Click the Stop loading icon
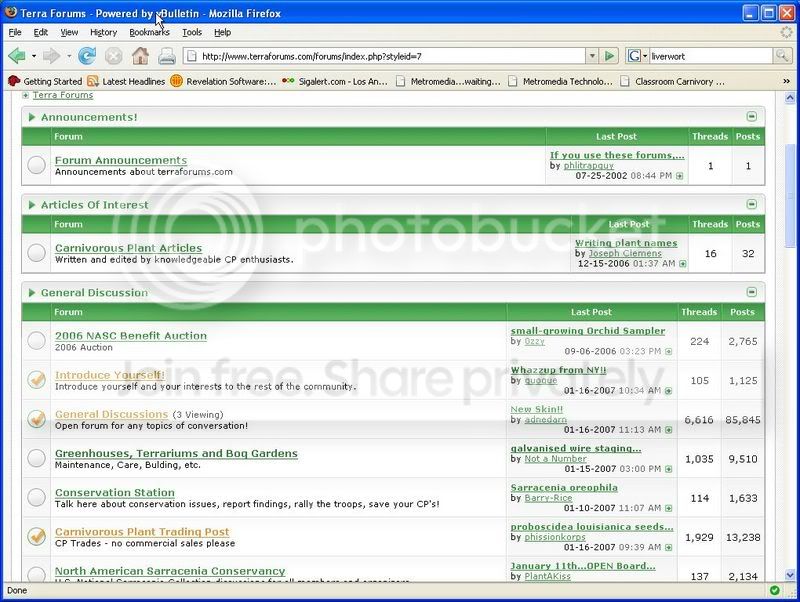Image resolution: width=800 pixels, height=602 pixels. pyautogui.click(x=114, y=56)
